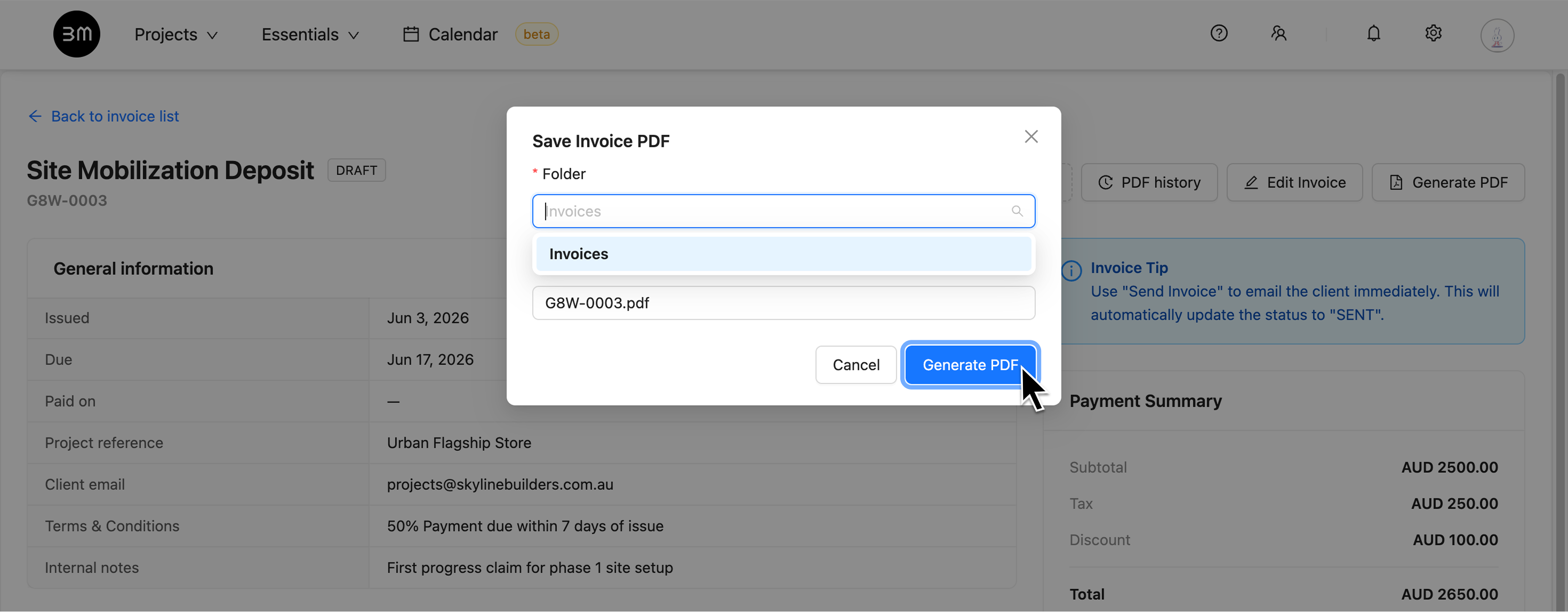Click the search icon in Folder field
Viewport: 1568px width, 612px height.
1017,211
